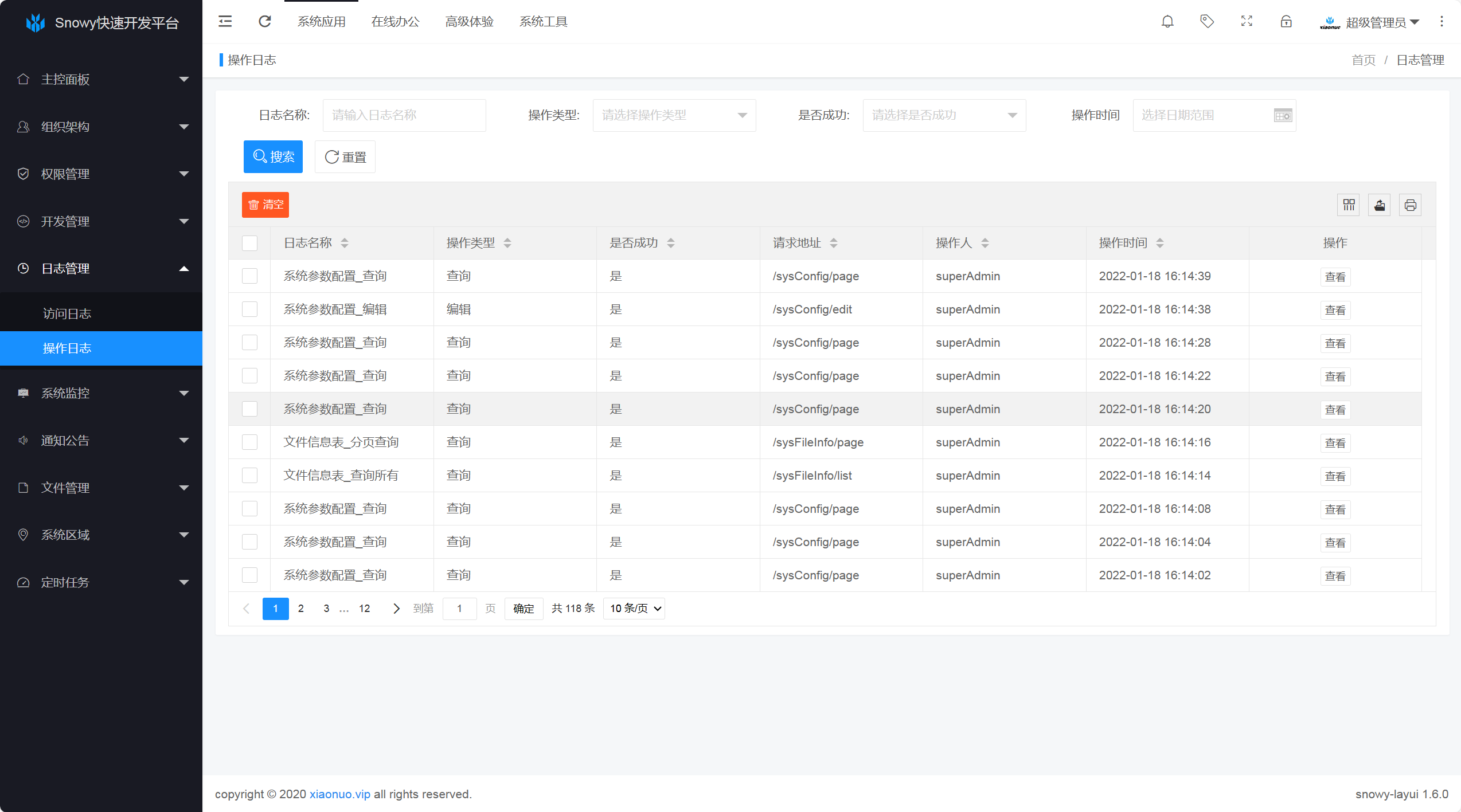The image size is (1461, 812).
Task: Open the column filter grid icon
Action: [1349, 205]
